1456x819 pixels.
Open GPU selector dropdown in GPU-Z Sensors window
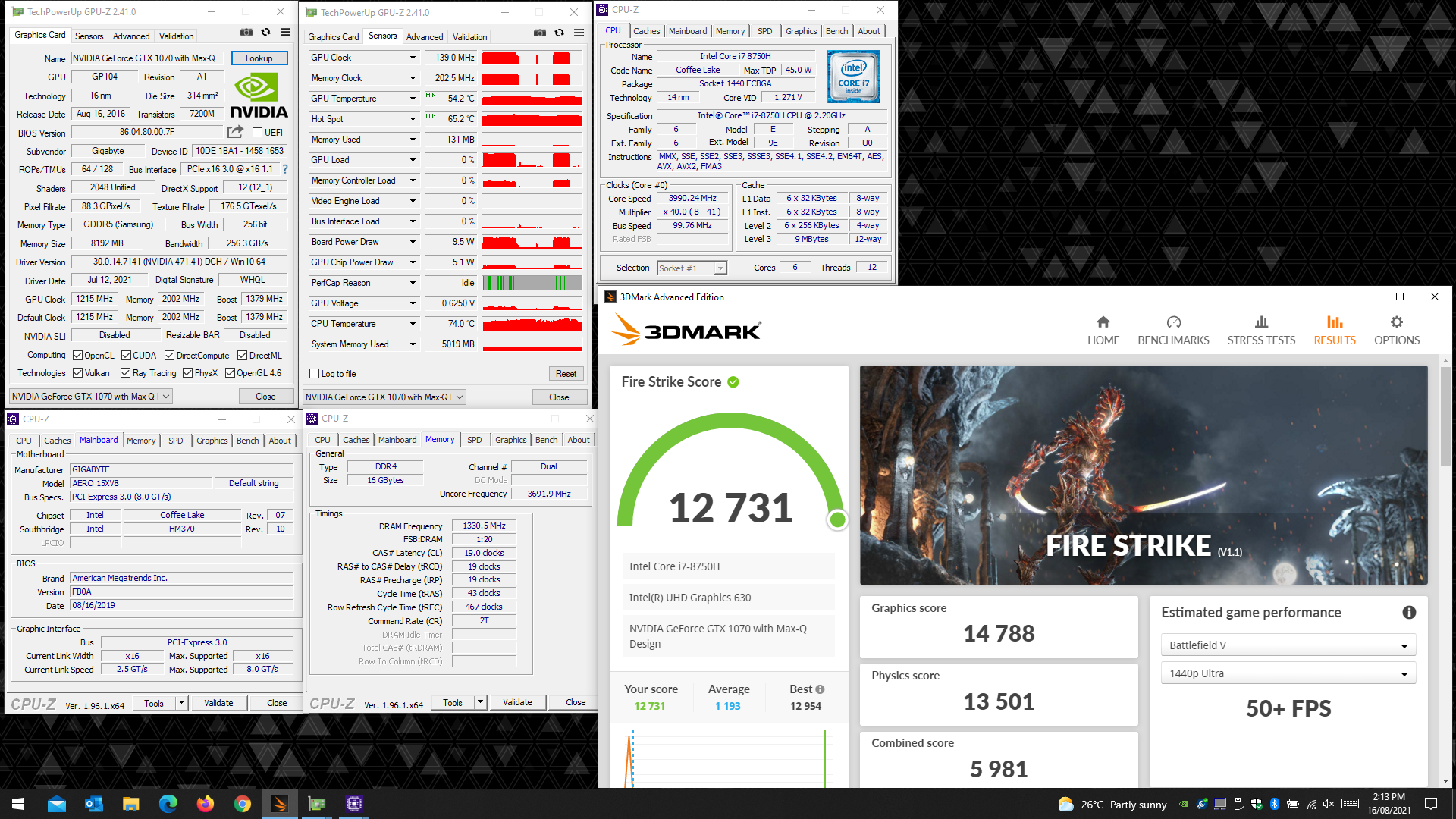384,397
